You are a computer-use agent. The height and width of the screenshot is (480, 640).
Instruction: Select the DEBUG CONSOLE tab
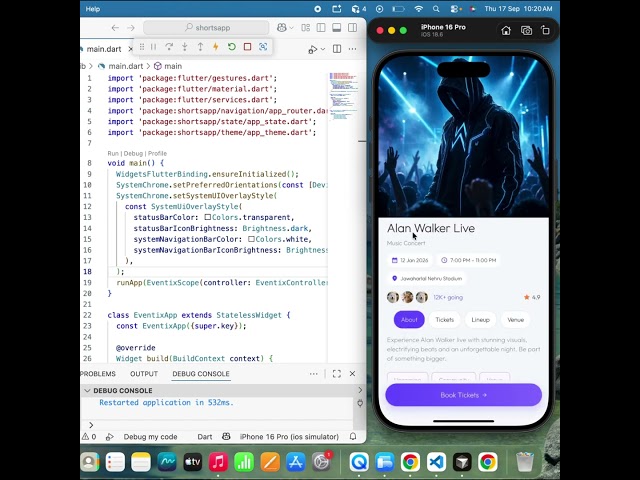click(x=201, y=374)
